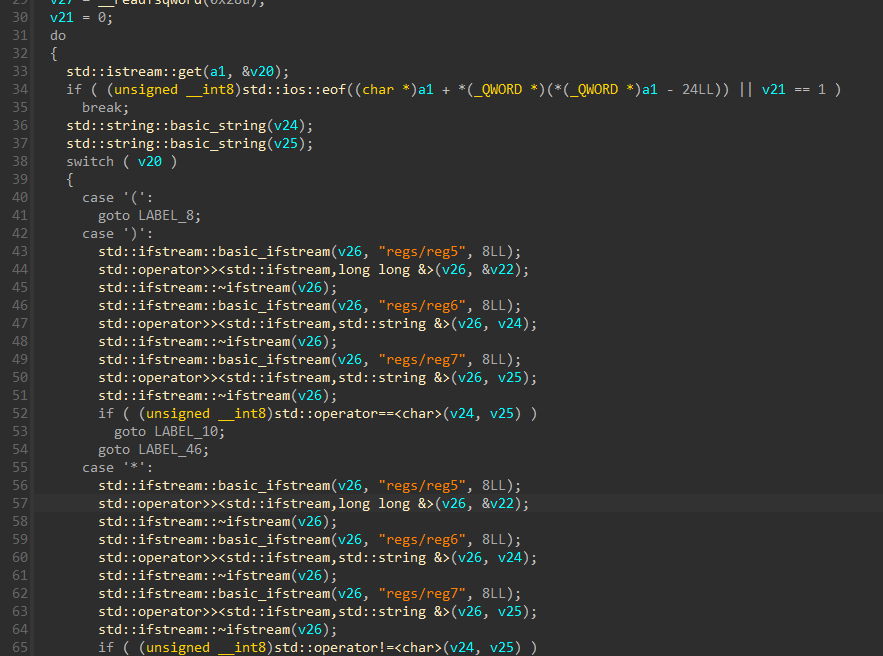883x656 pixels.
Task: Click "std::operator!=<char>" on line 65
Action: pos(358,648)
